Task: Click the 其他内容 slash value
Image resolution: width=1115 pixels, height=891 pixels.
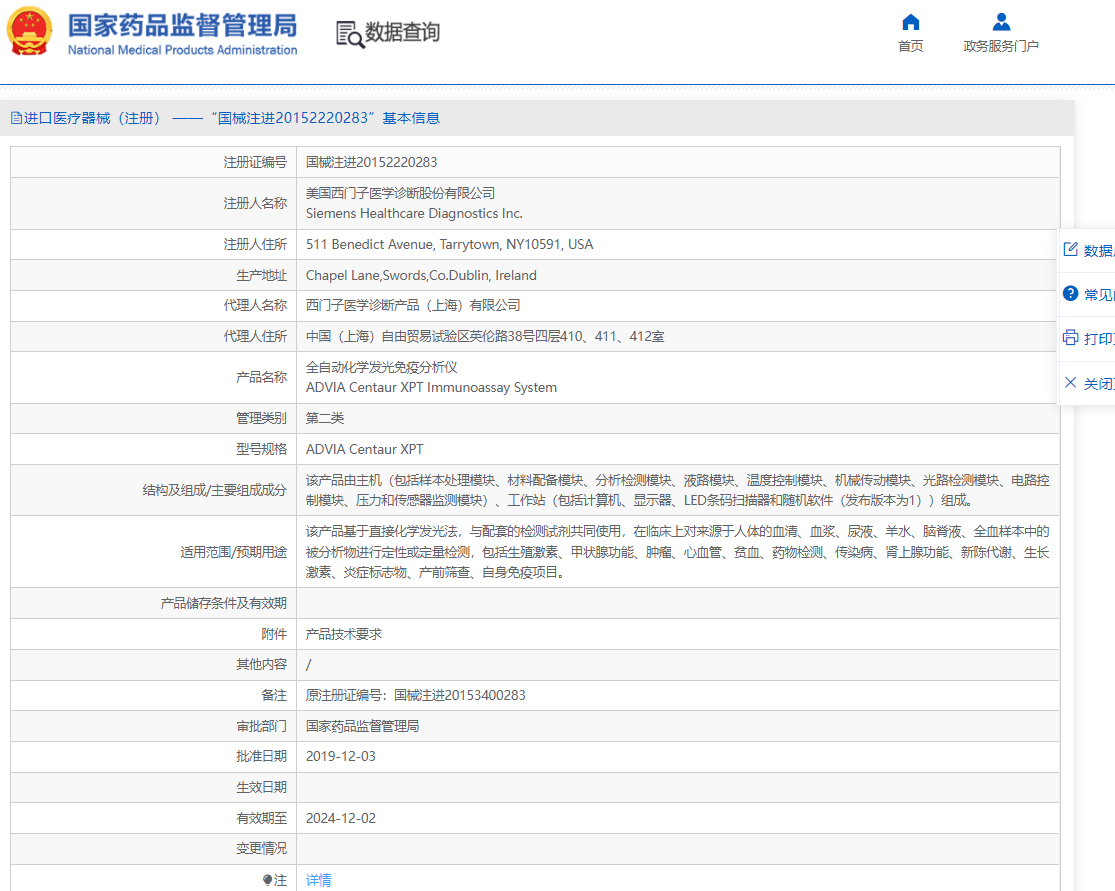Action: 309,665
